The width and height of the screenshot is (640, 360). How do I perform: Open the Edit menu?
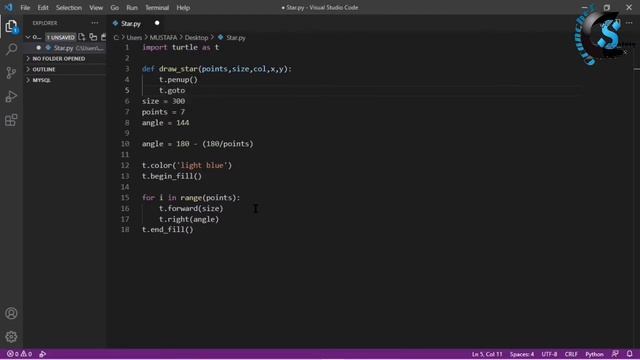(x=43, y=8)
